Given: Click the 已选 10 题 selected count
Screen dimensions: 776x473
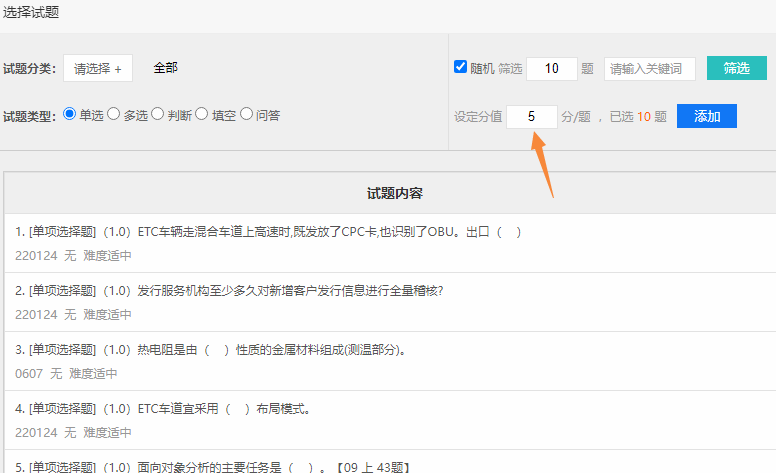Looking at the screenshot, I should 638,116.
